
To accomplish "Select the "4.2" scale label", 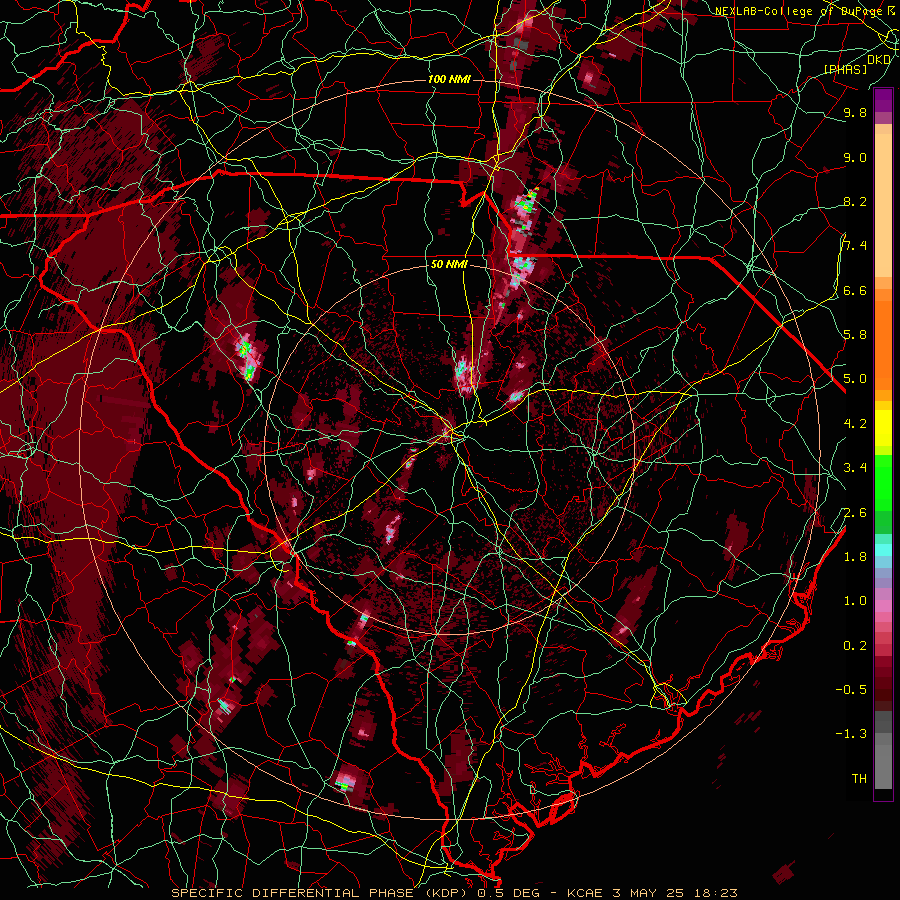I will (x=855, y=423).
